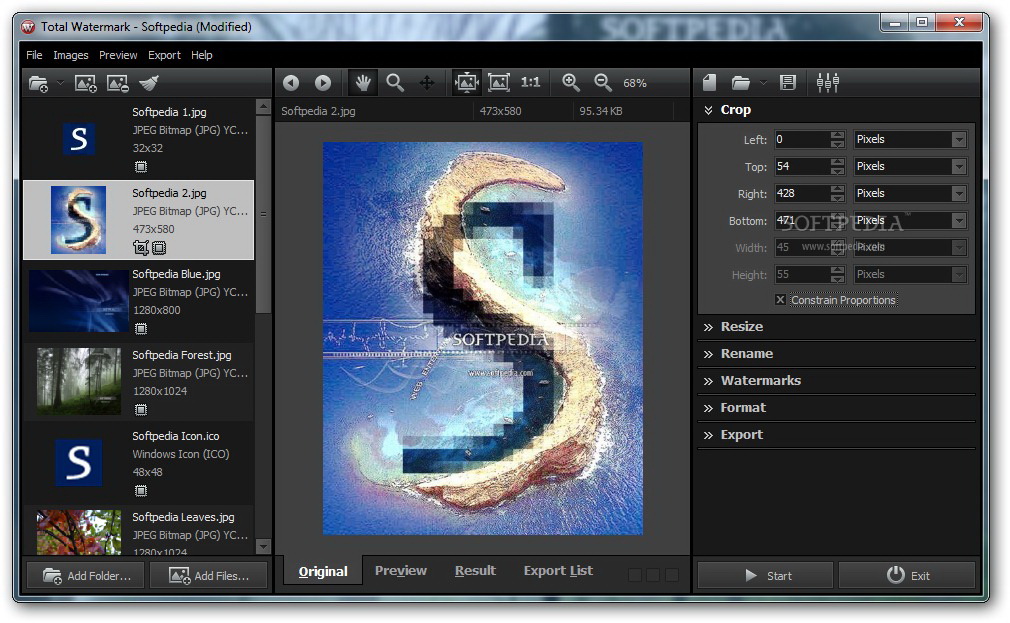Switch to the Original tab

pyautogui.click(x=323, y=571)
